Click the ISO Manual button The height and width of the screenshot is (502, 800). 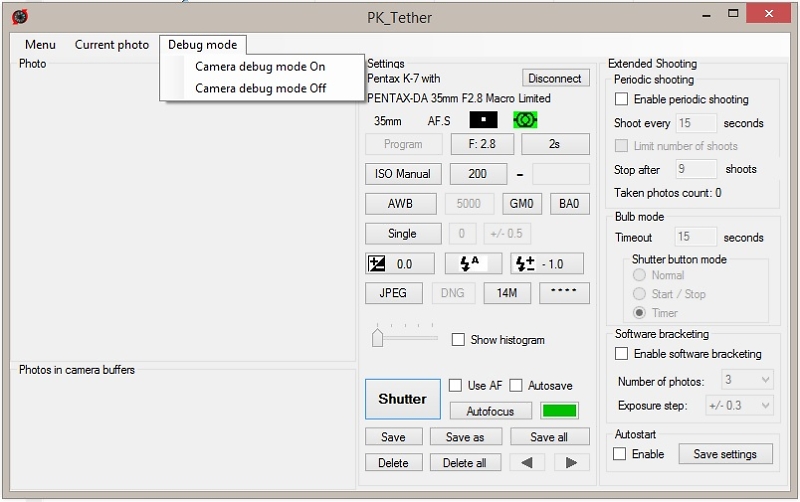[403, 174]
